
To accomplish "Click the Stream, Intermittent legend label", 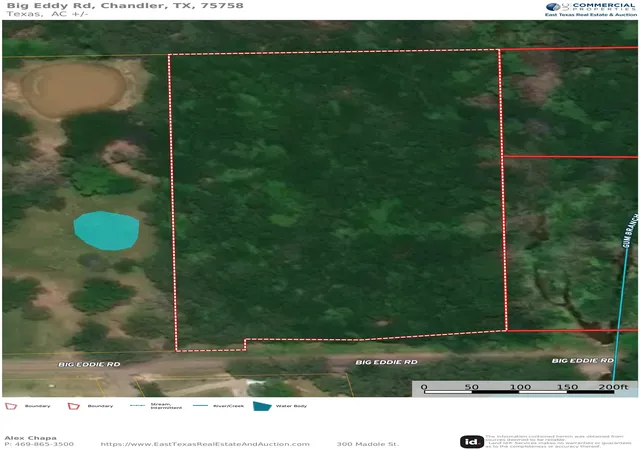I will (166, 406).
